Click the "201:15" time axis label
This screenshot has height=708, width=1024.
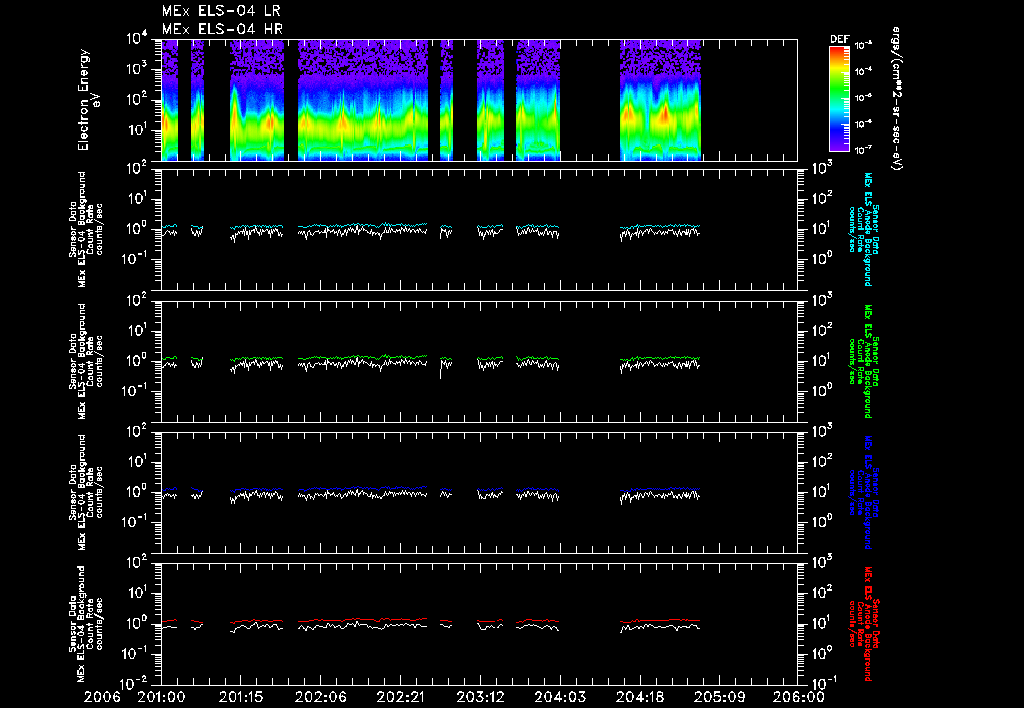241,697
